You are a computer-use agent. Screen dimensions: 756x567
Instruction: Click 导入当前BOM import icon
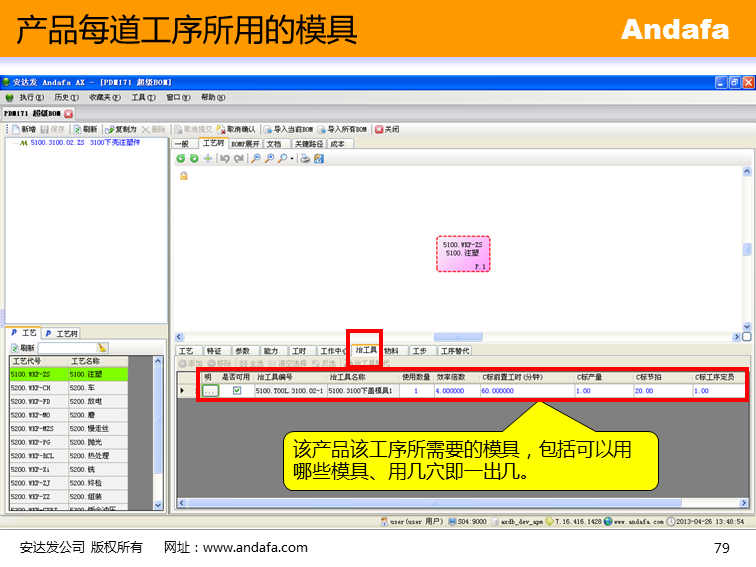(x=267, y=129)
